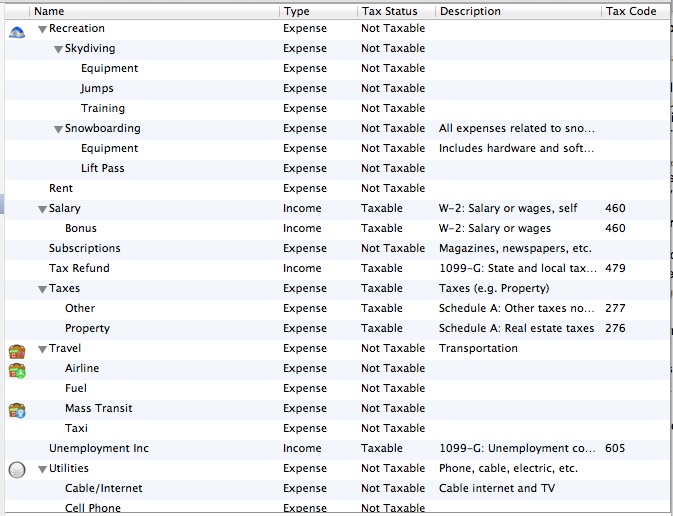Collapse the Recreation category
673x516 pixels.
pyautogui.click(x=42, y=29)
